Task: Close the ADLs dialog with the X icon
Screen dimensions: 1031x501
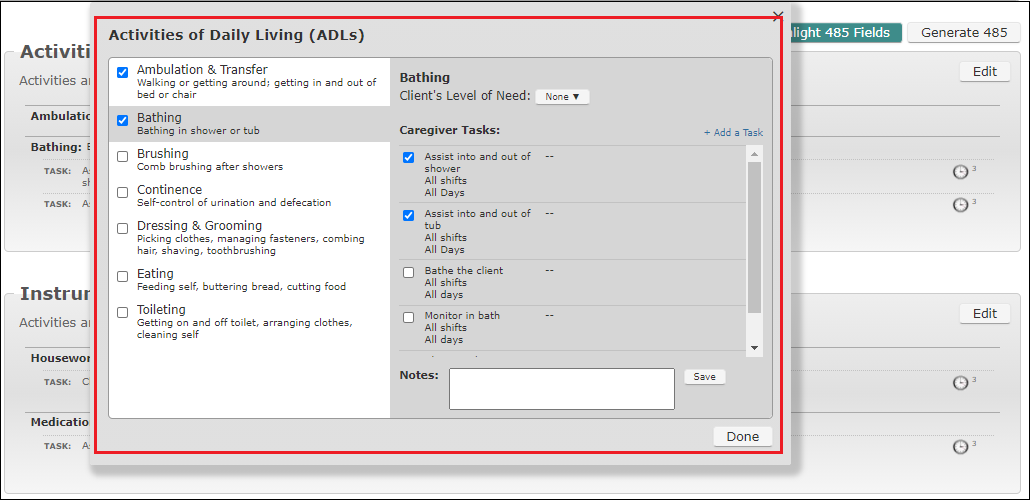Action: click(x=778, y=16)
